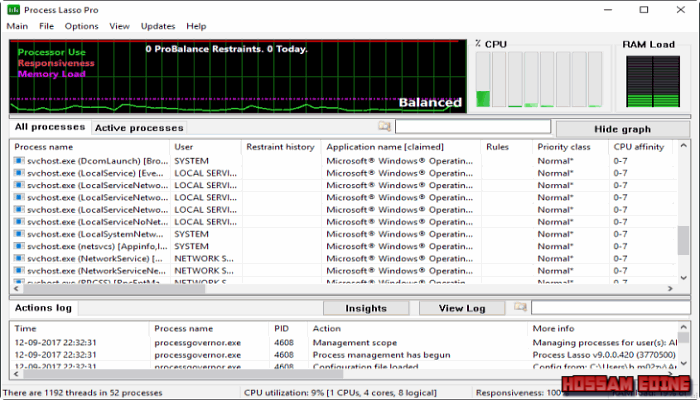The height and width of the screenshot is (400, 700).
Task: Sort by Priority class column
Action: (x=570, y=147)
